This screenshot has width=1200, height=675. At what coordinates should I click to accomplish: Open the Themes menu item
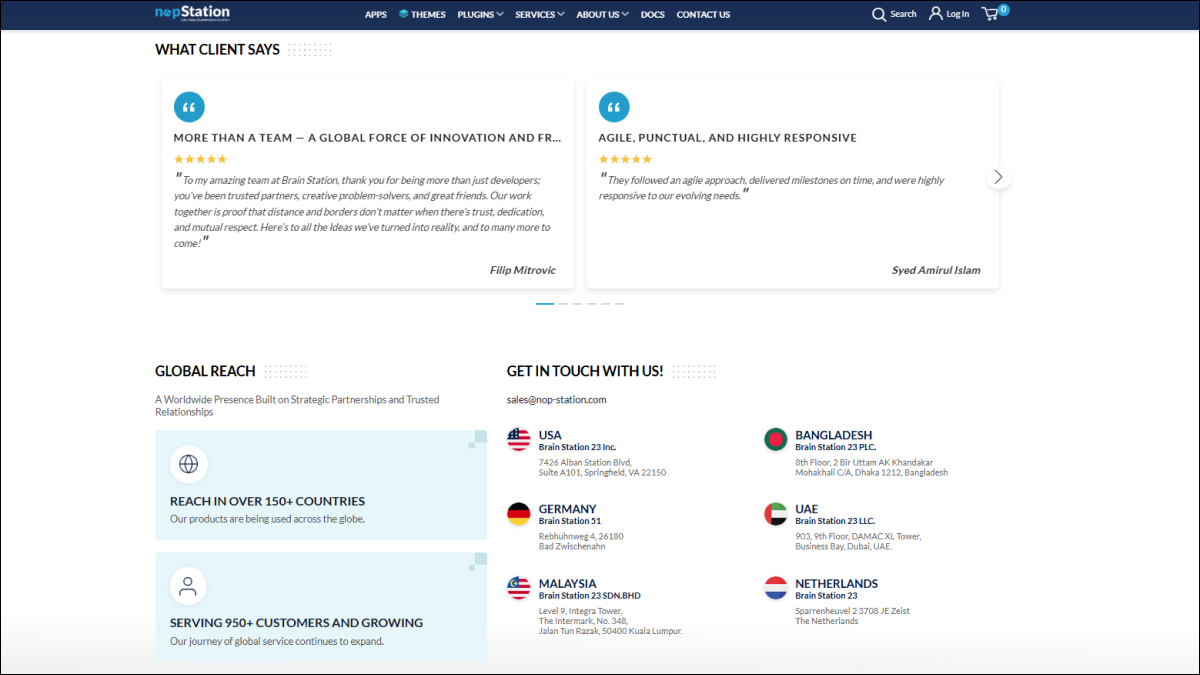428,14
